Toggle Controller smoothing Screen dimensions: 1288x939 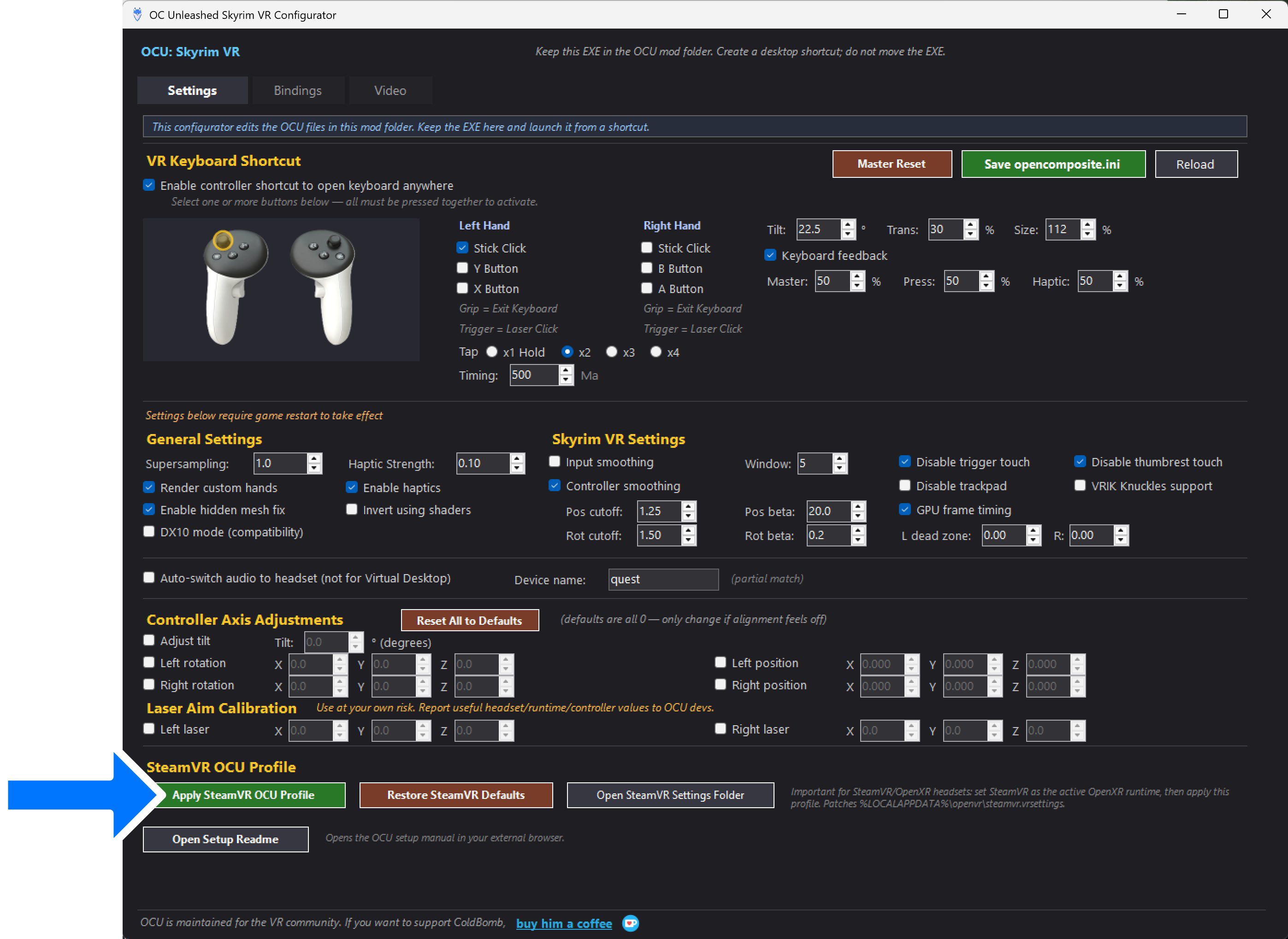click(555, 486)
